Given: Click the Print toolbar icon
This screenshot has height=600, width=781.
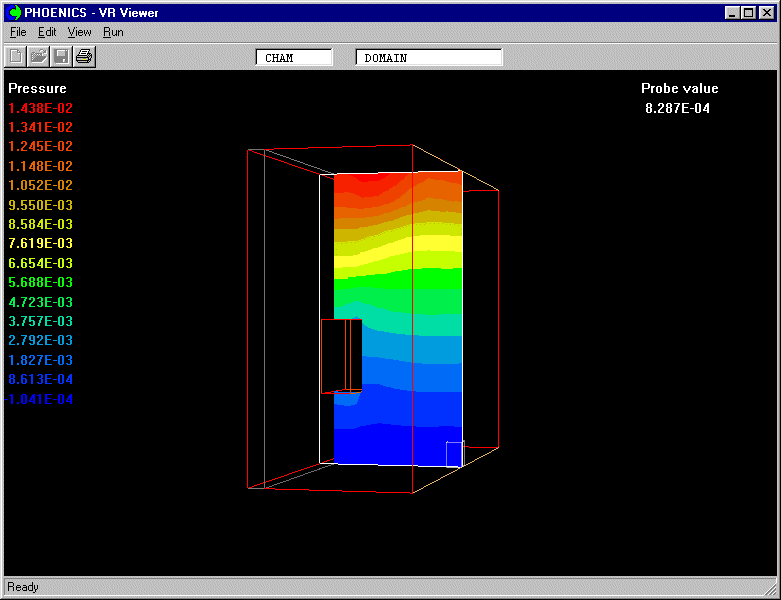Looking at the screenshot, I should click(x=84, y=56).
